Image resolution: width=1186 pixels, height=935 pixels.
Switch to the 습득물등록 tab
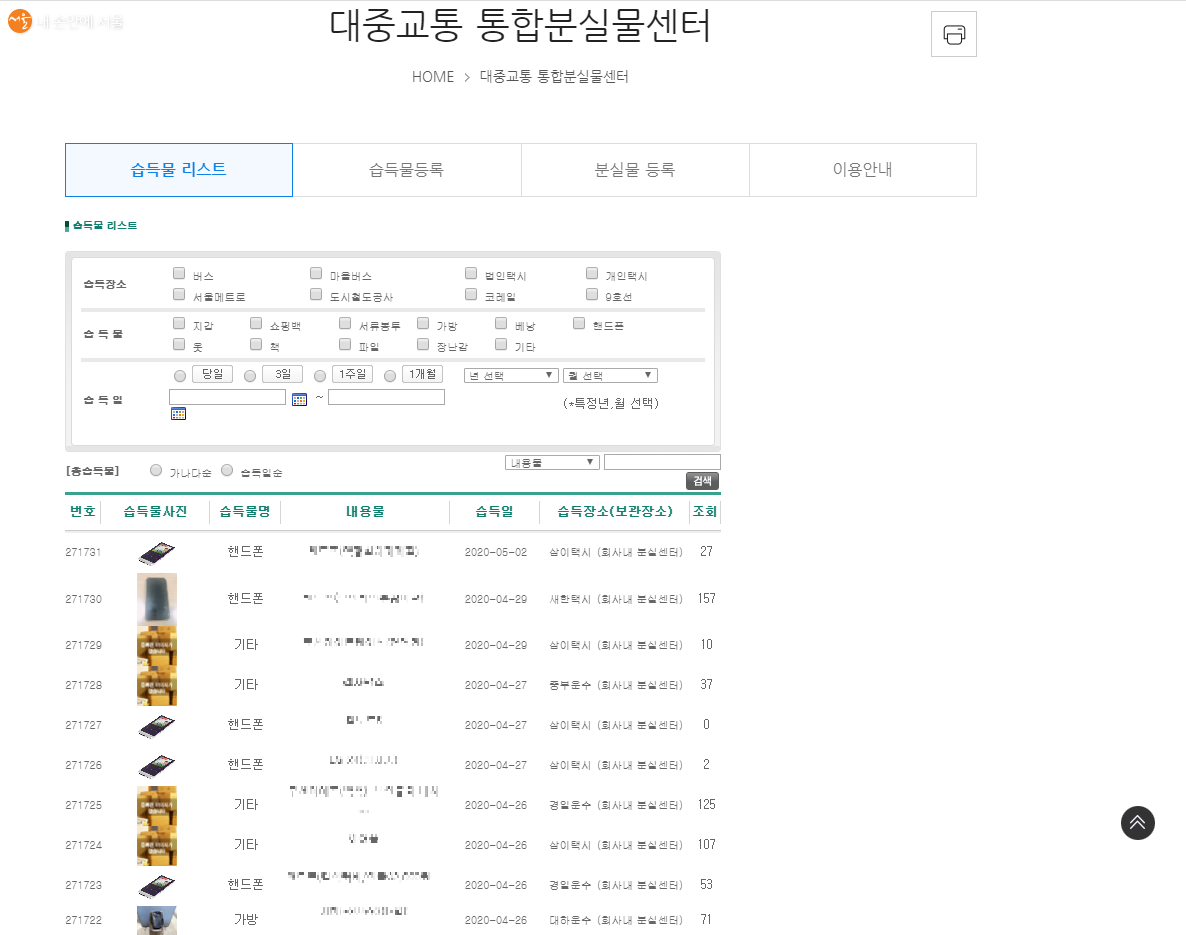(406, 170)
